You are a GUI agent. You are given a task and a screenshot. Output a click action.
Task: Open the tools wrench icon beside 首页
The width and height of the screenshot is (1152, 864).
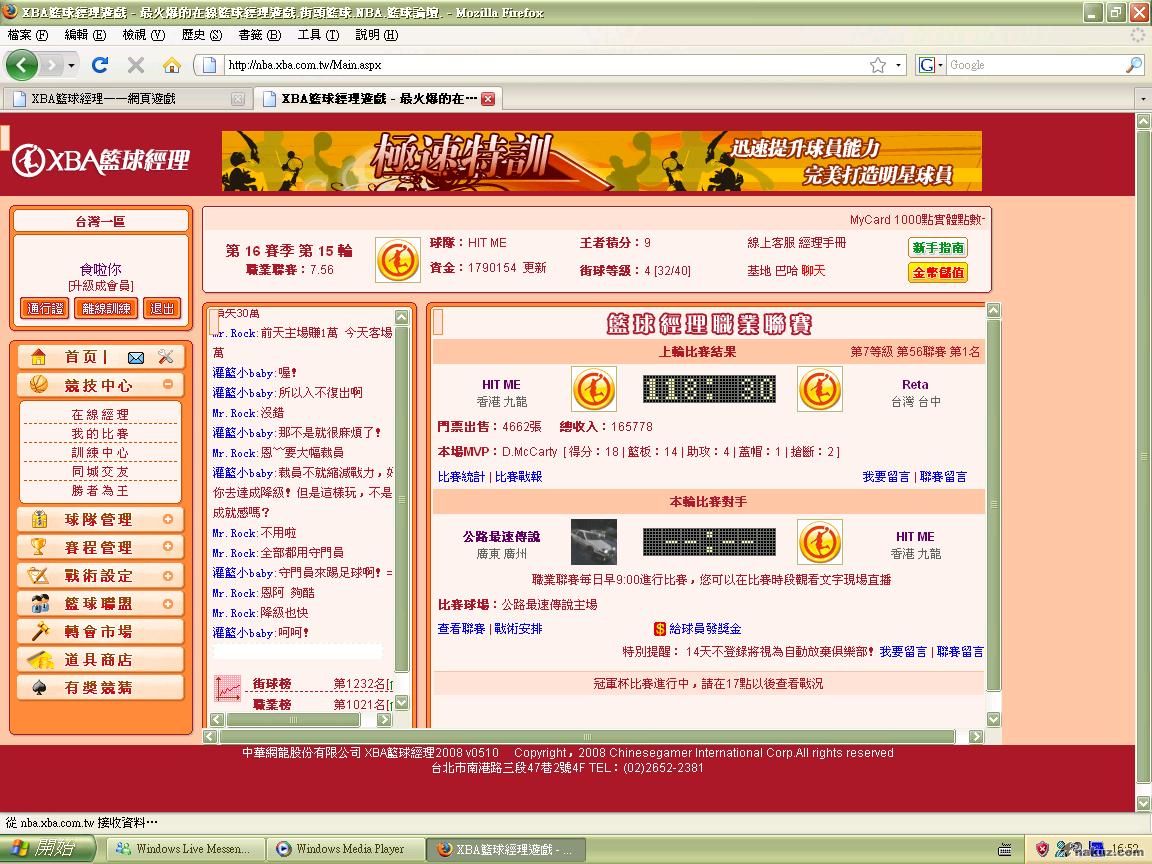(x=166, y=357)
